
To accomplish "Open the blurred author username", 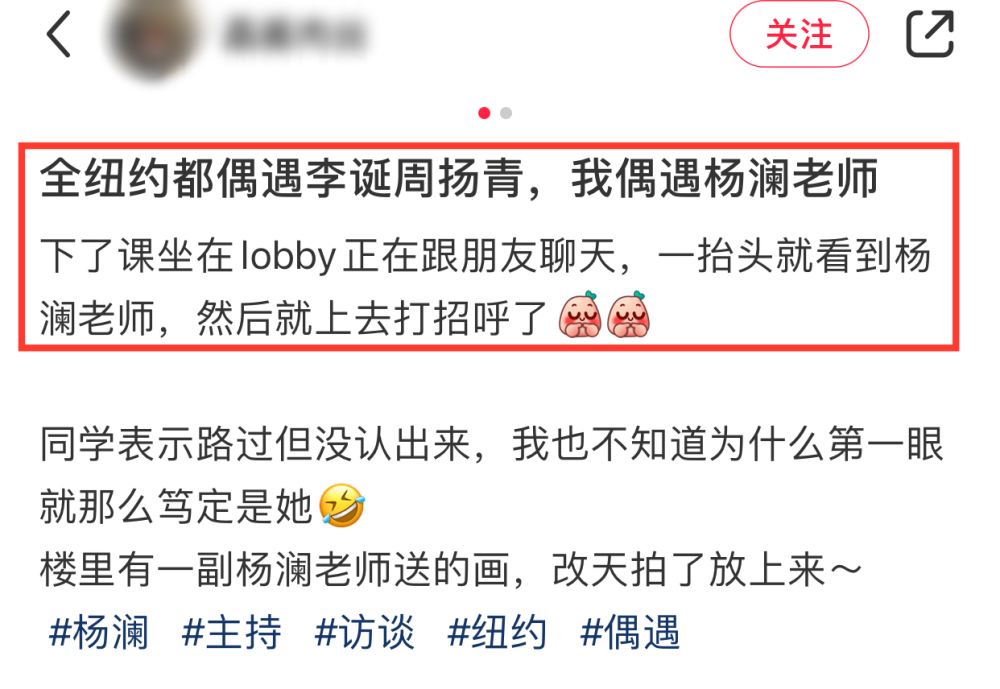I will click(x=294, y=34).
